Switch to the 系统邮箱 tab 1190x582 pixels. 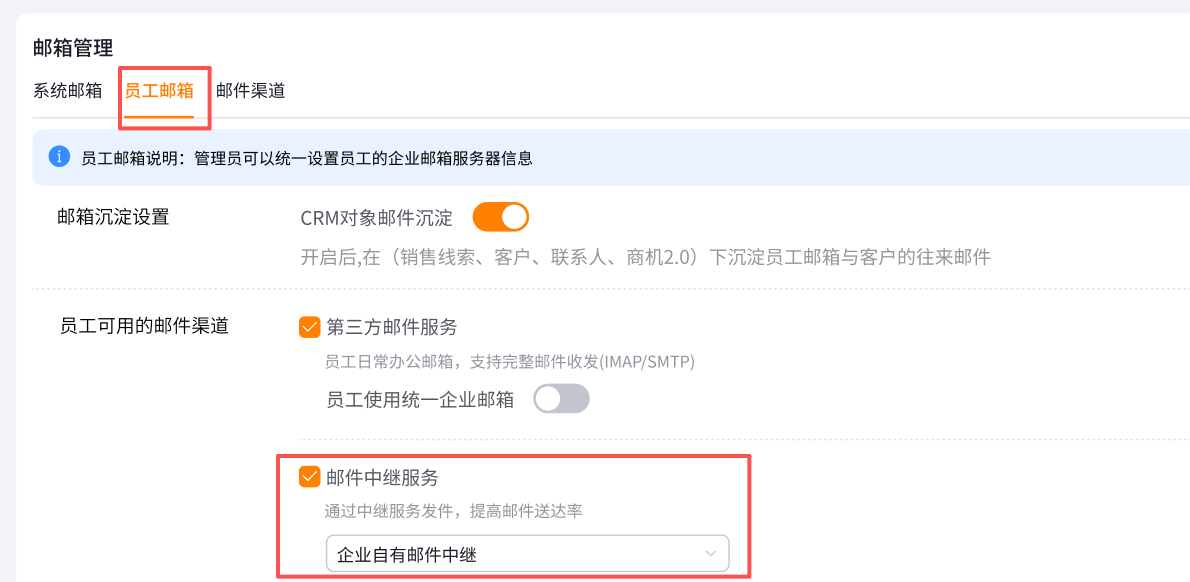pyautogui.click(x=67, y=90)
